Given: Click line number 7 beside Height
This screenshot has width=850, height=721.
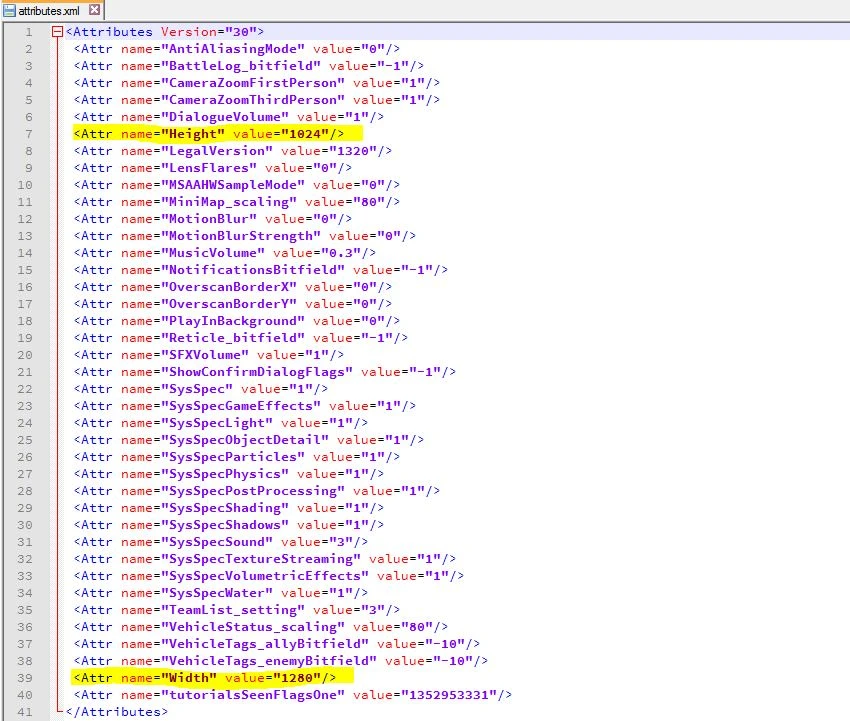Looking at the screenshot, I should click(x=28, y=134).
